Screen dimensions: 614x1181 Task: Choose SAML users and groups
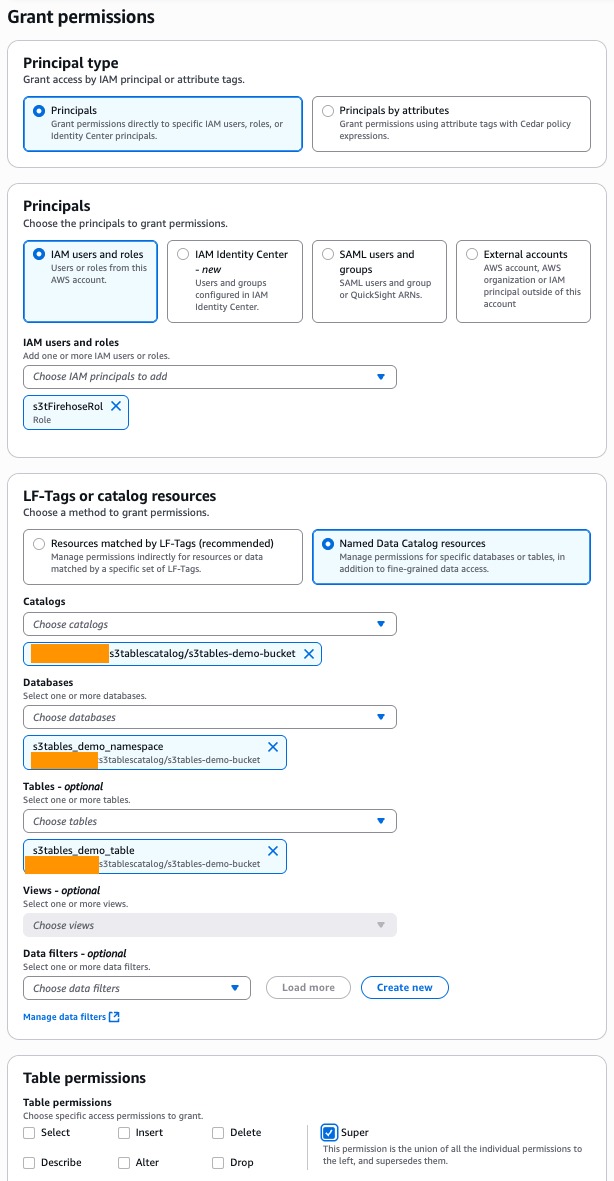327,253
